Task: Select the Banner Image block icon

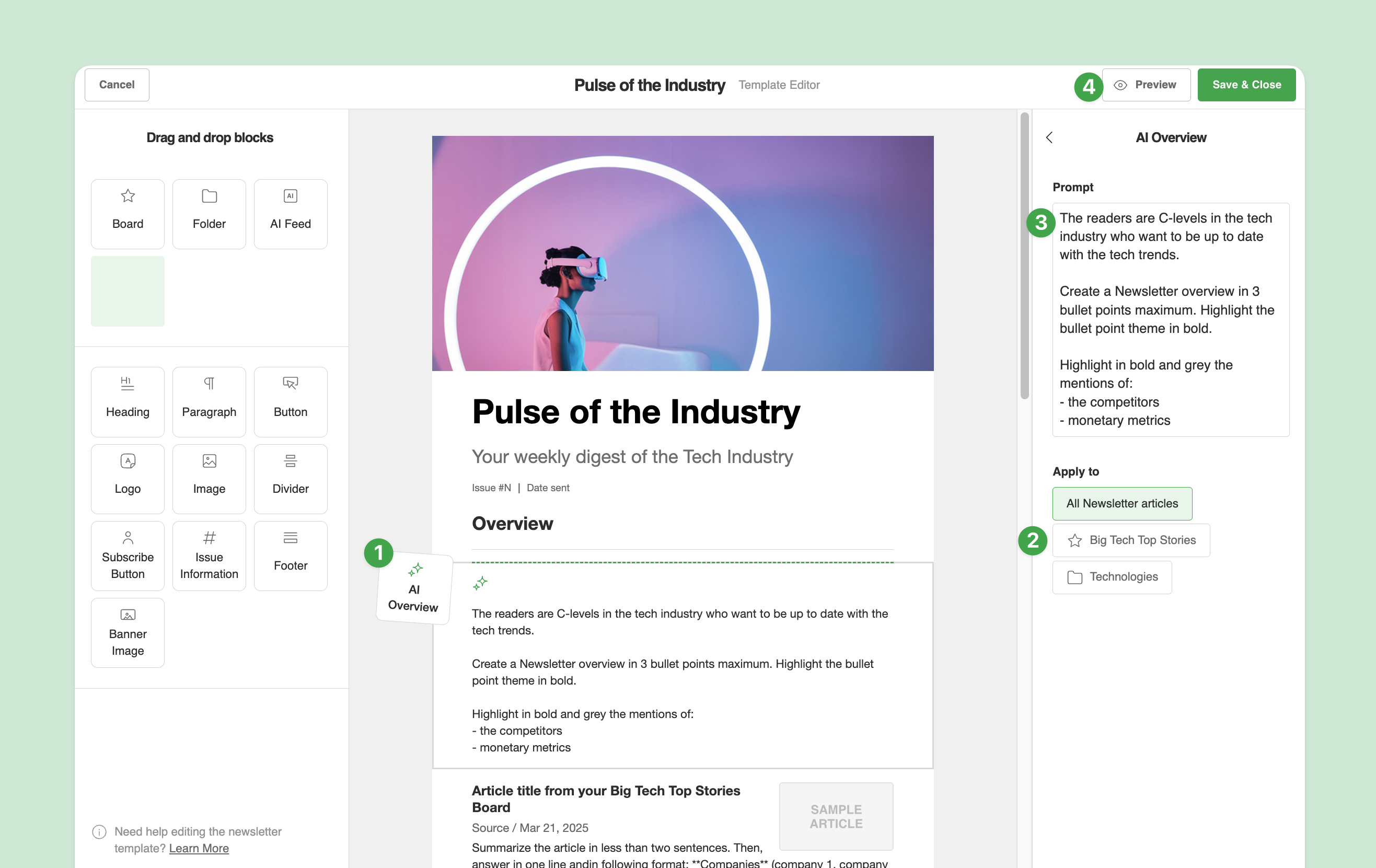Action: (x=128, y=615)
